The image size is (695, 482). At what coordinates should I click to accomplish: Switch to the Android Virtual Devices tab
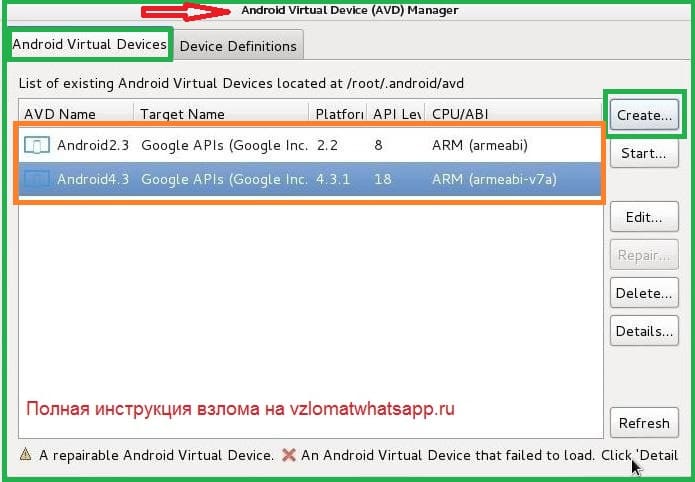[90, 44]
